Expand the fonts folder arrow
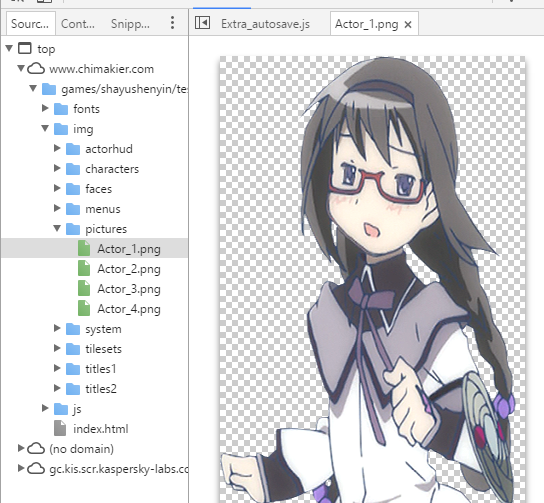The image size is (544, 503). [x=45, y=108]
